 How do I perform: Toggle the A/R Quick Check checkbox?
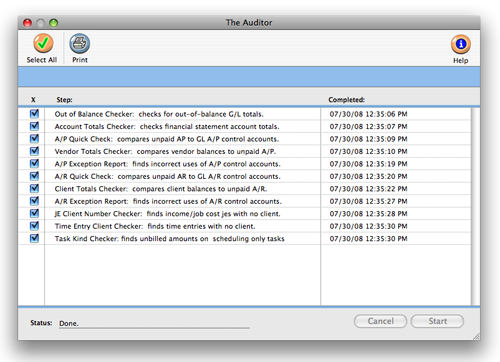pyautogui.click(x=34, y=176)
